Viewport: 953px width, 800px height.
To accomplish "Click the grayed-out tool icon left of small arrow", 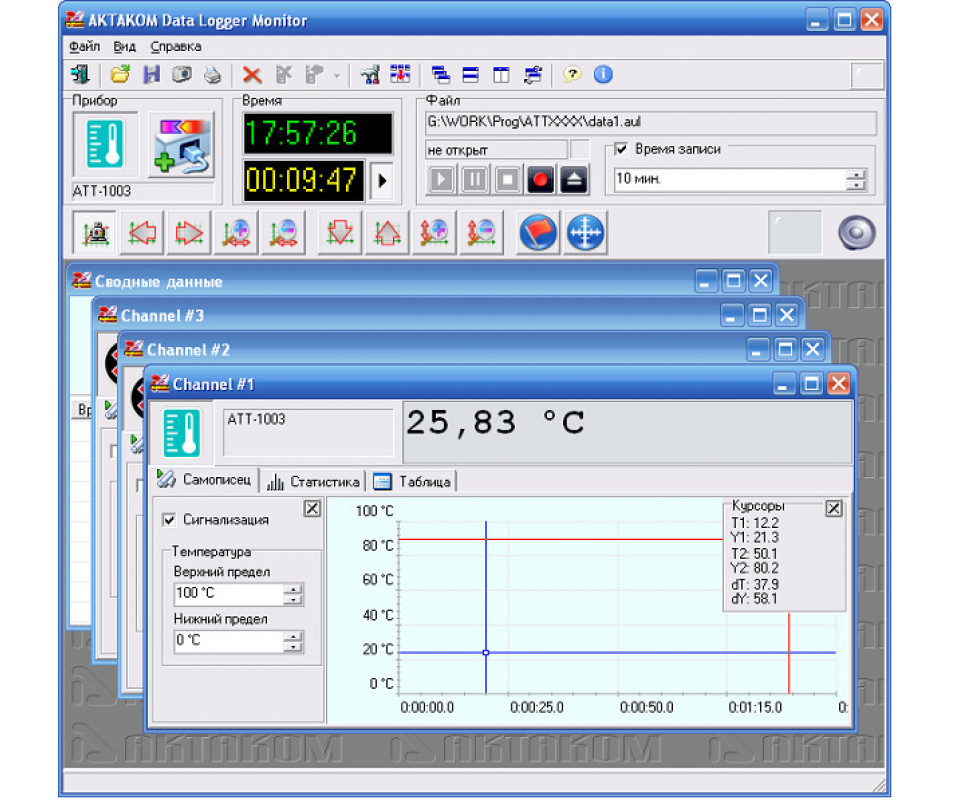I will 314,75.
